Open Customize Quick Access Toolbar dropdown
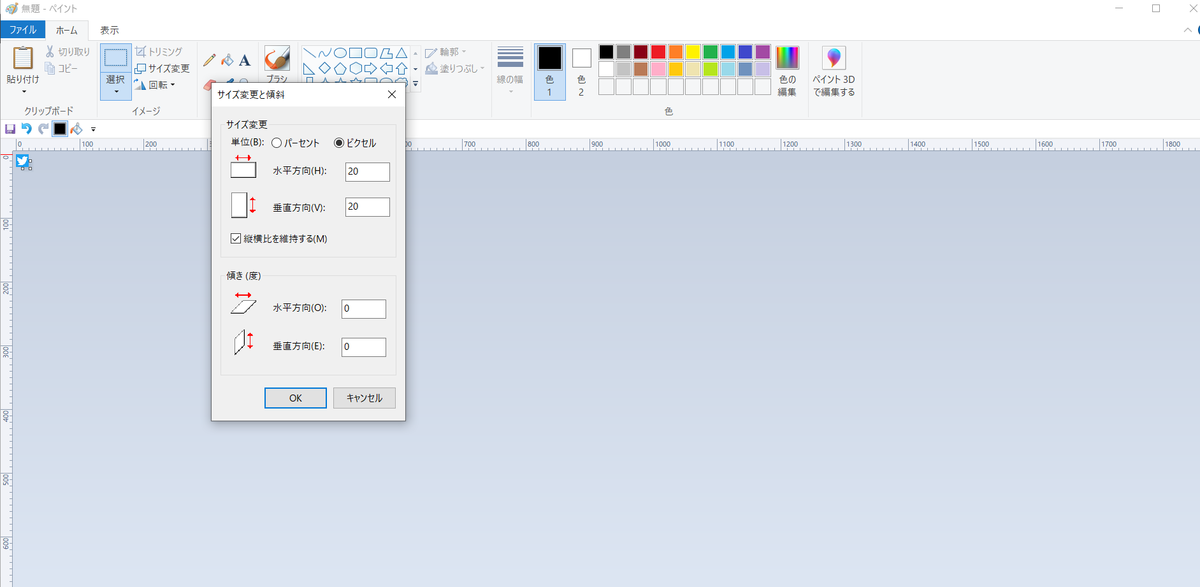This screenshot has height=587, width=1200. (x=93, y=128)
